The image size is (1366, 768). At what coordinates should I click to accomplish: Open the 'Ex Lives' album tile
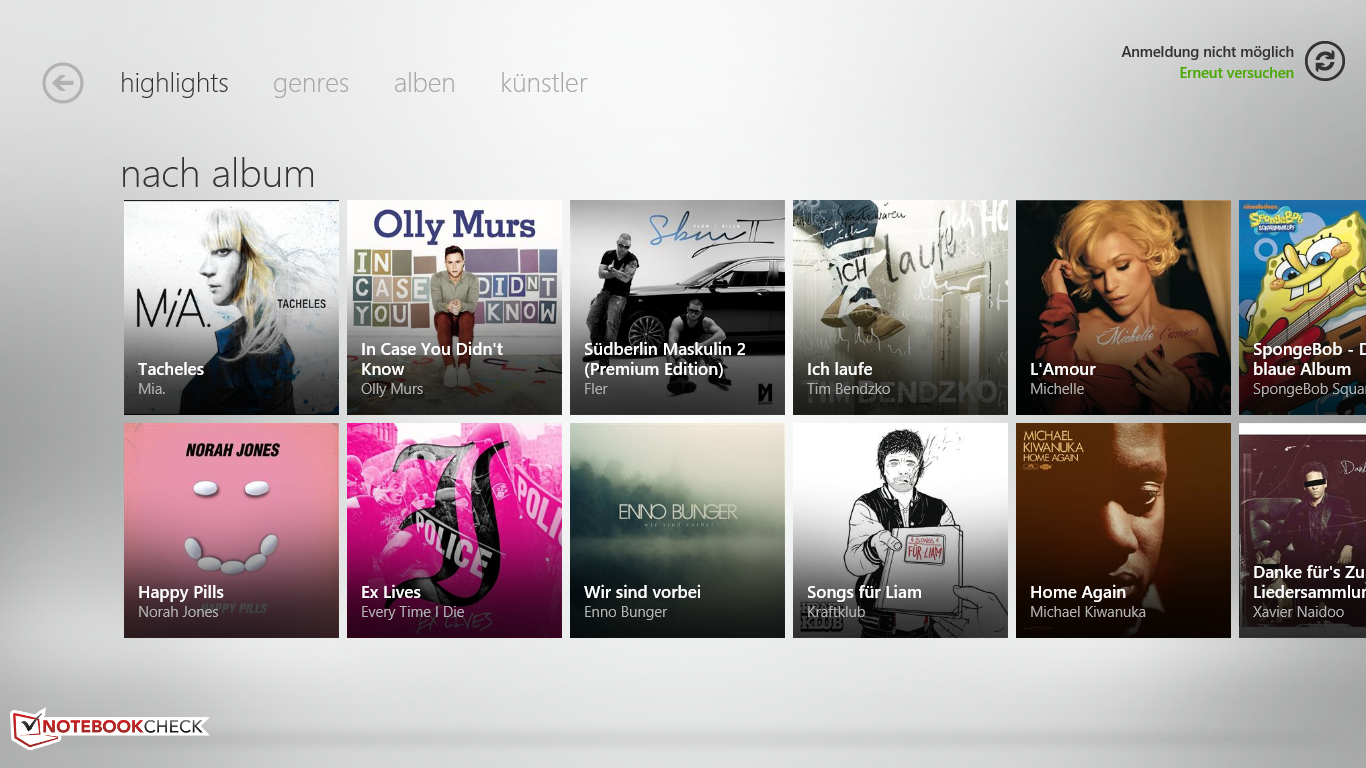coord(454,530)
